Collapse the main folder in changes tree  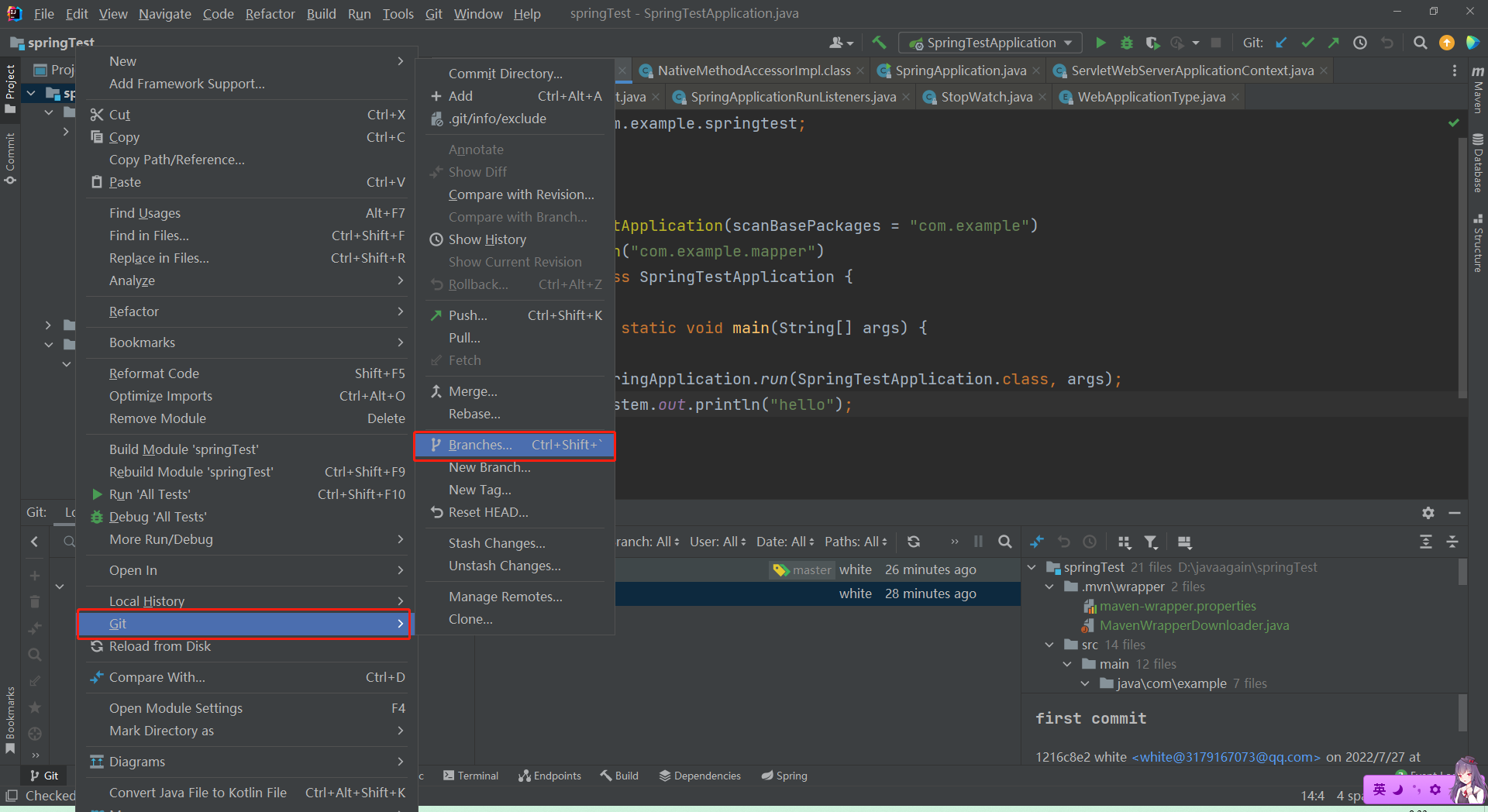(1067, 664)
